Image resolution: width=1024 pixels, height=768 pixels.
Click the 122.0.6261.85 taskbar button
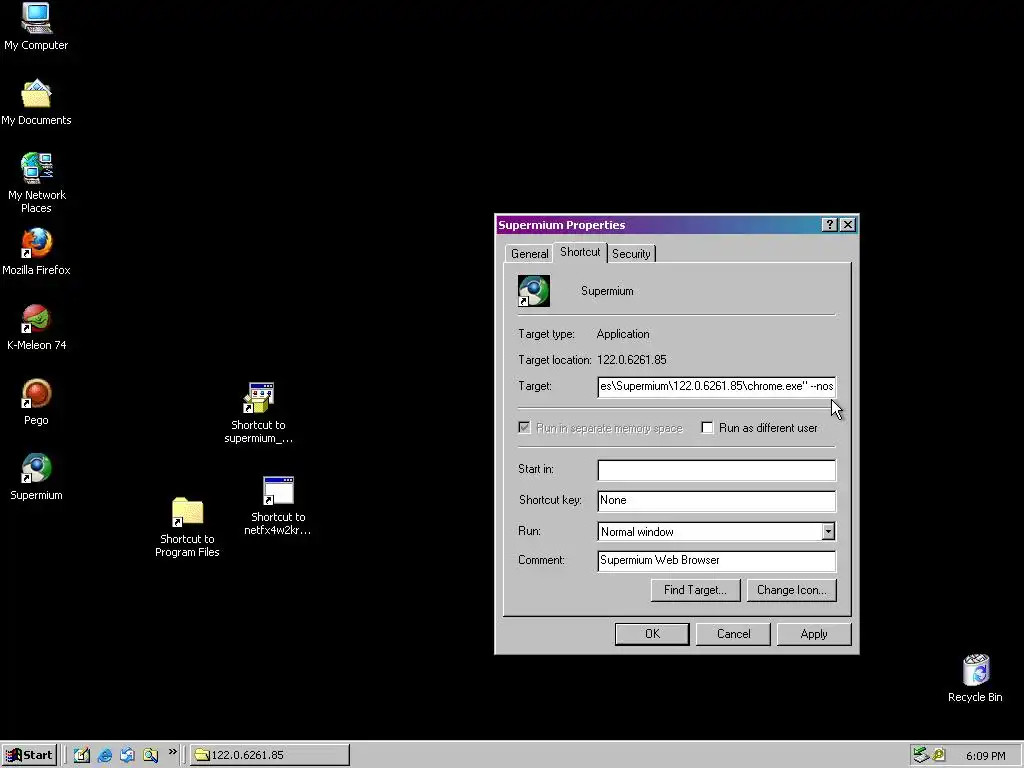[x=270, y=755]
